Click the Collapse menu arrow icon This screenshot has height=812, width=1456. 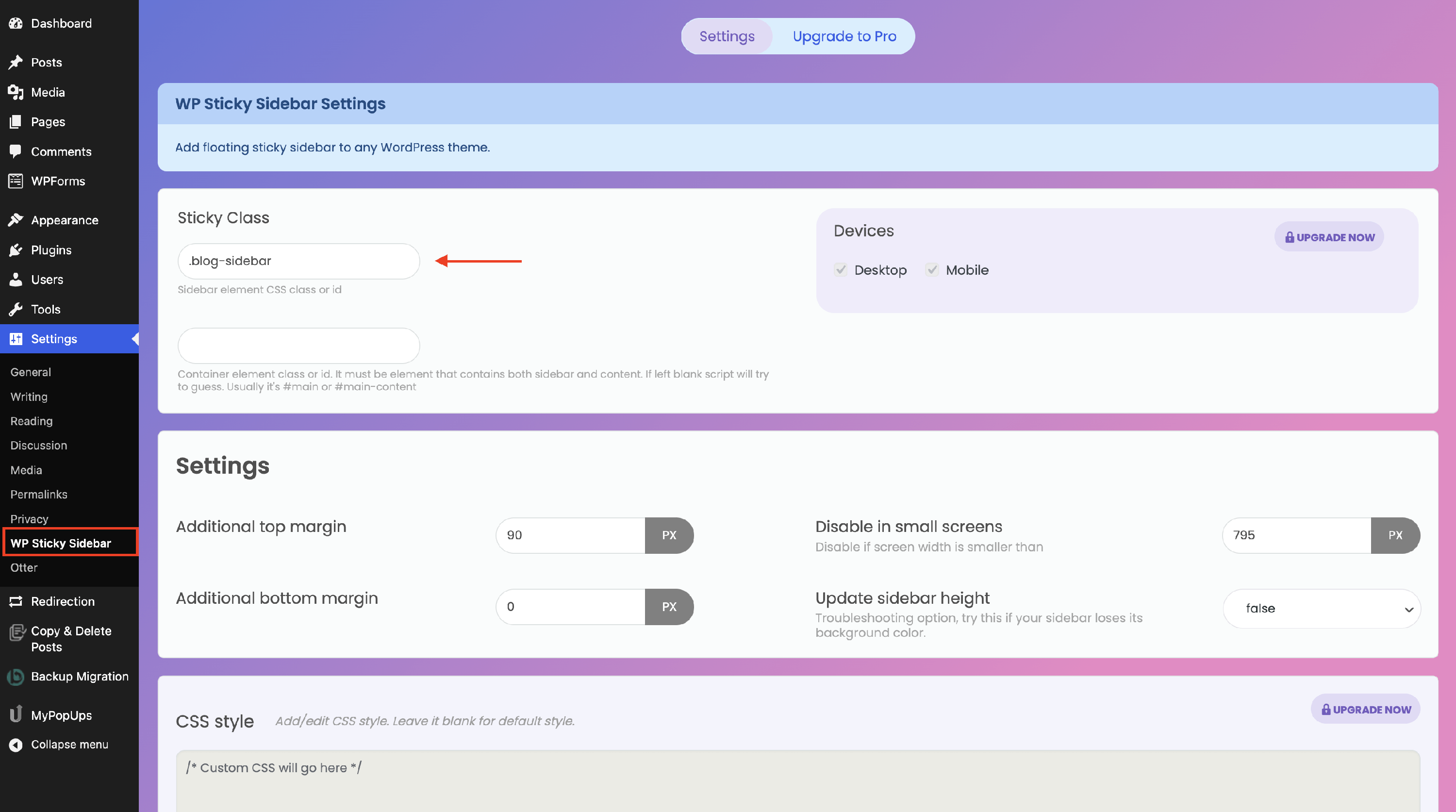(16, 745)
